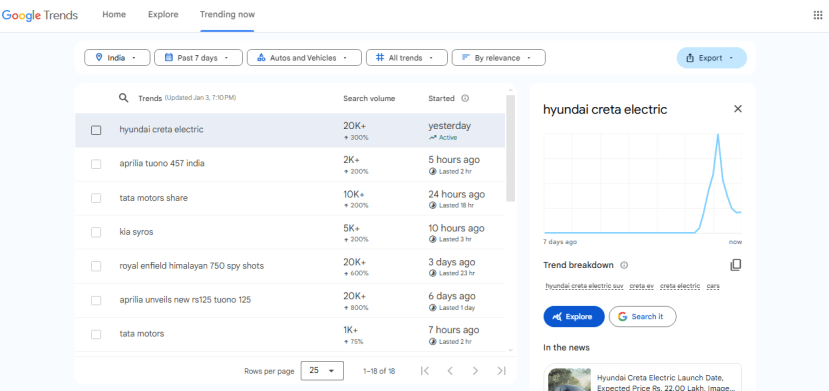This screenshot has width=829, height=391.
Task: Click the trends list vertical scrollbar
Action: coord(510,148)
